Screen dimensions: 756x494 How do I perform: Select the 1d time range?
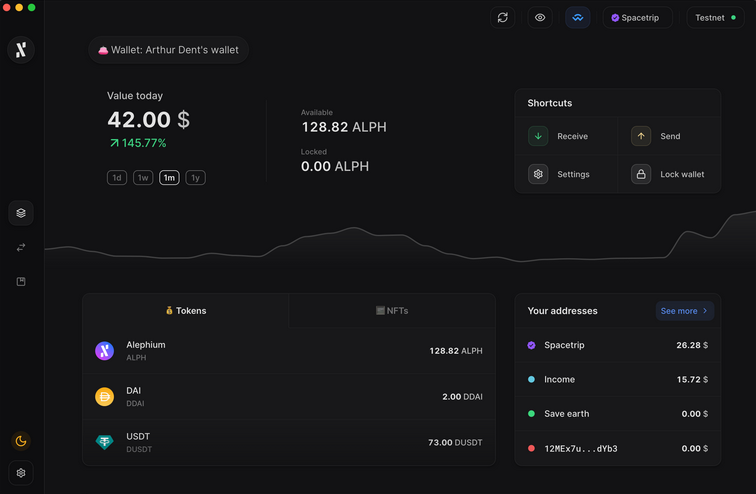[x=117, y=178]
